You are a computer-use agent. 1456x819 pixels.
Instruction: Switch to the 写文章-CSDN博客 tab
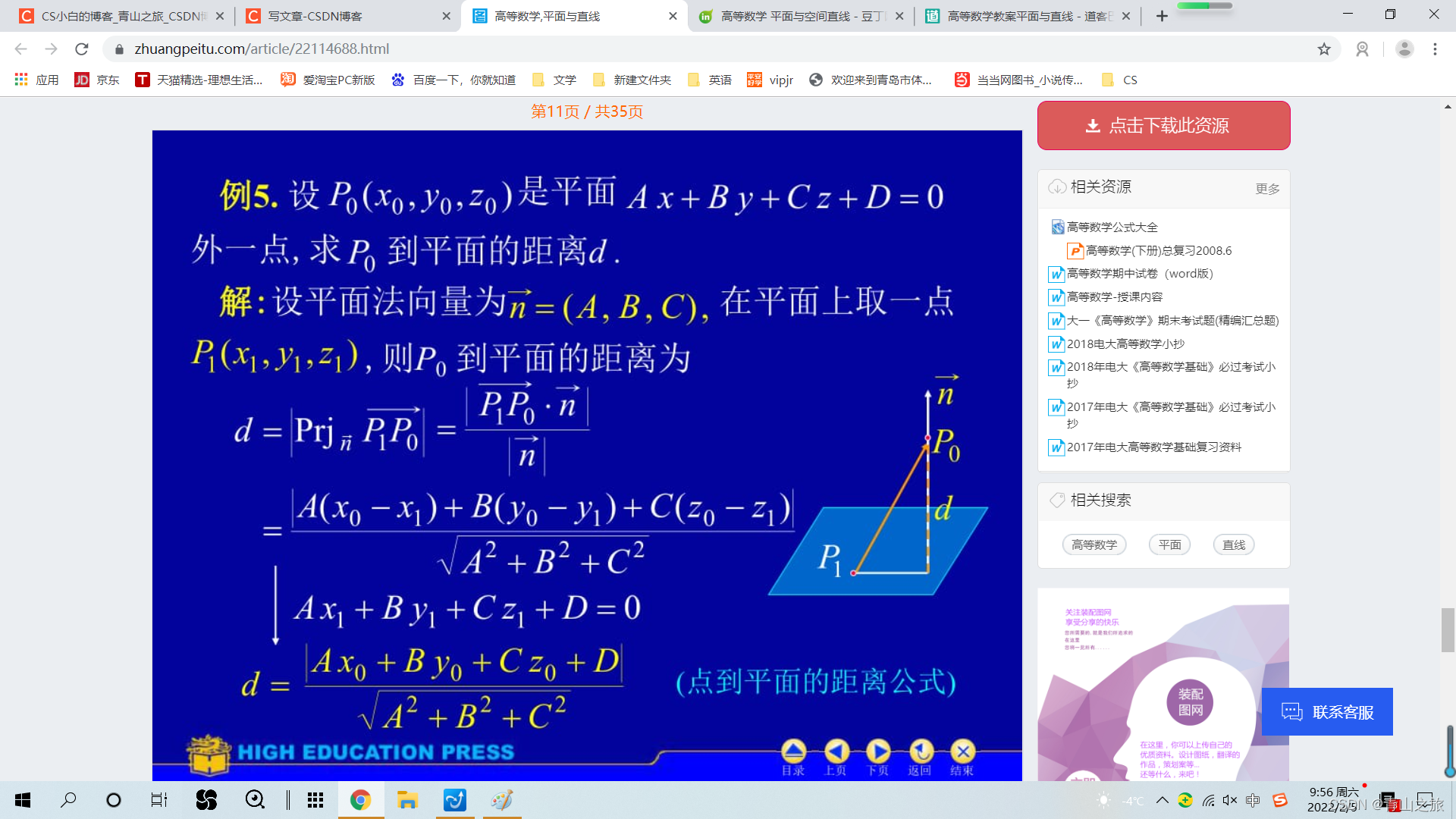[x=315, y=16]
